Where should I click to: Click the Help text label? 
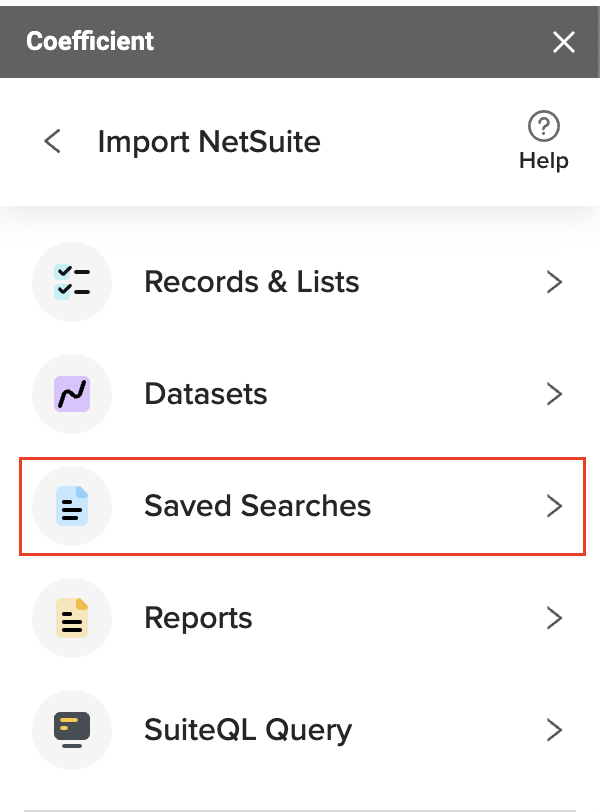point(544,161)
